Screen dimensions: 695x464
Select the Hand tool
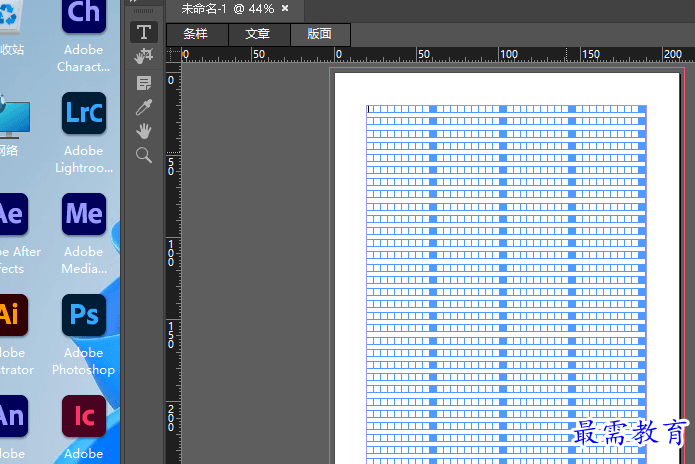click(144, 131)
